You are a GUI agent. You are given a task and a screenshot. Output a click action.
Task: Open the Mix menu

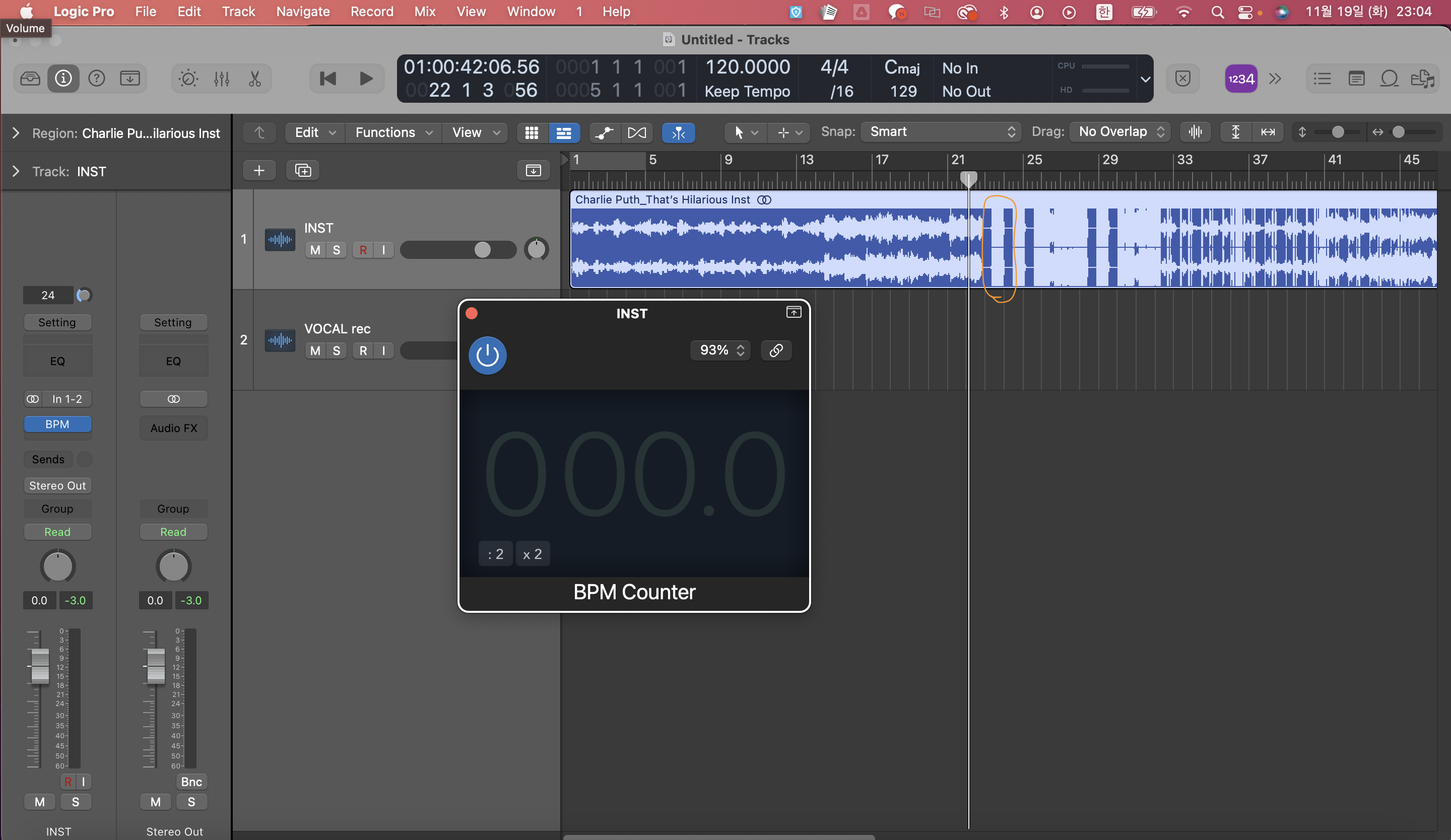click(424, 12)
